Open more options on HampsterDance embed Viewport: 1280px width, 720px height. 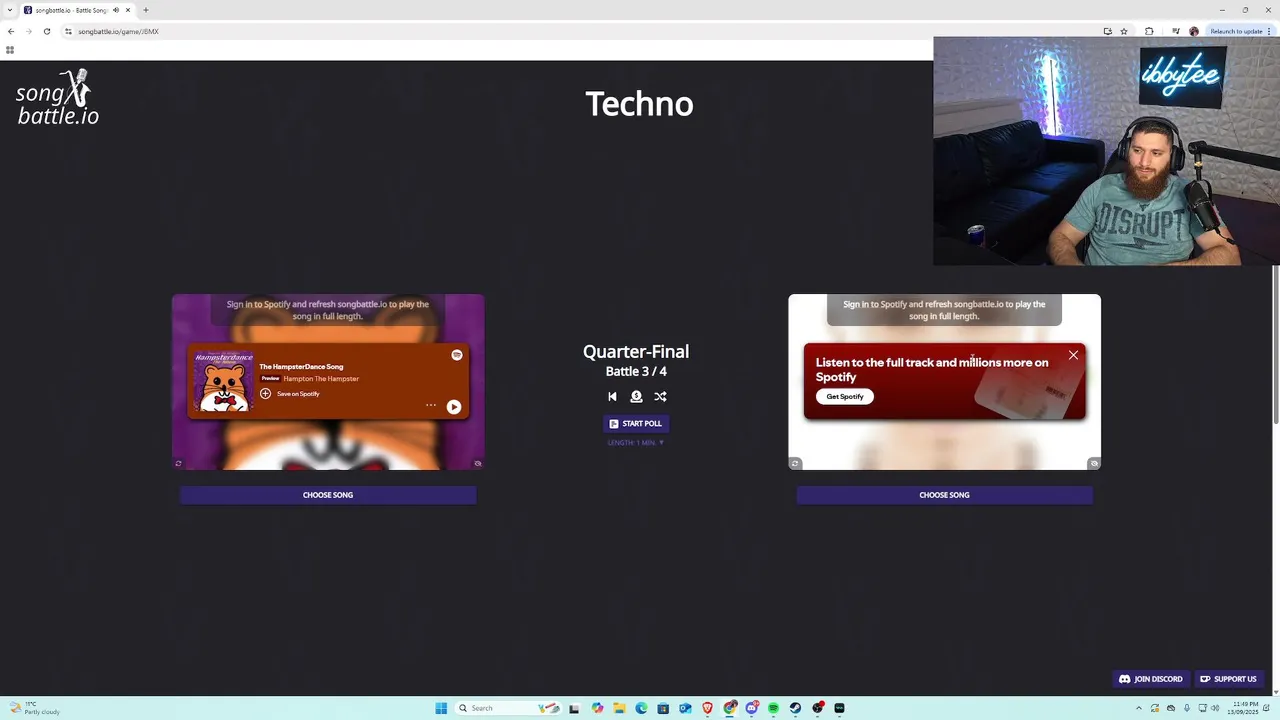[431, 405]
